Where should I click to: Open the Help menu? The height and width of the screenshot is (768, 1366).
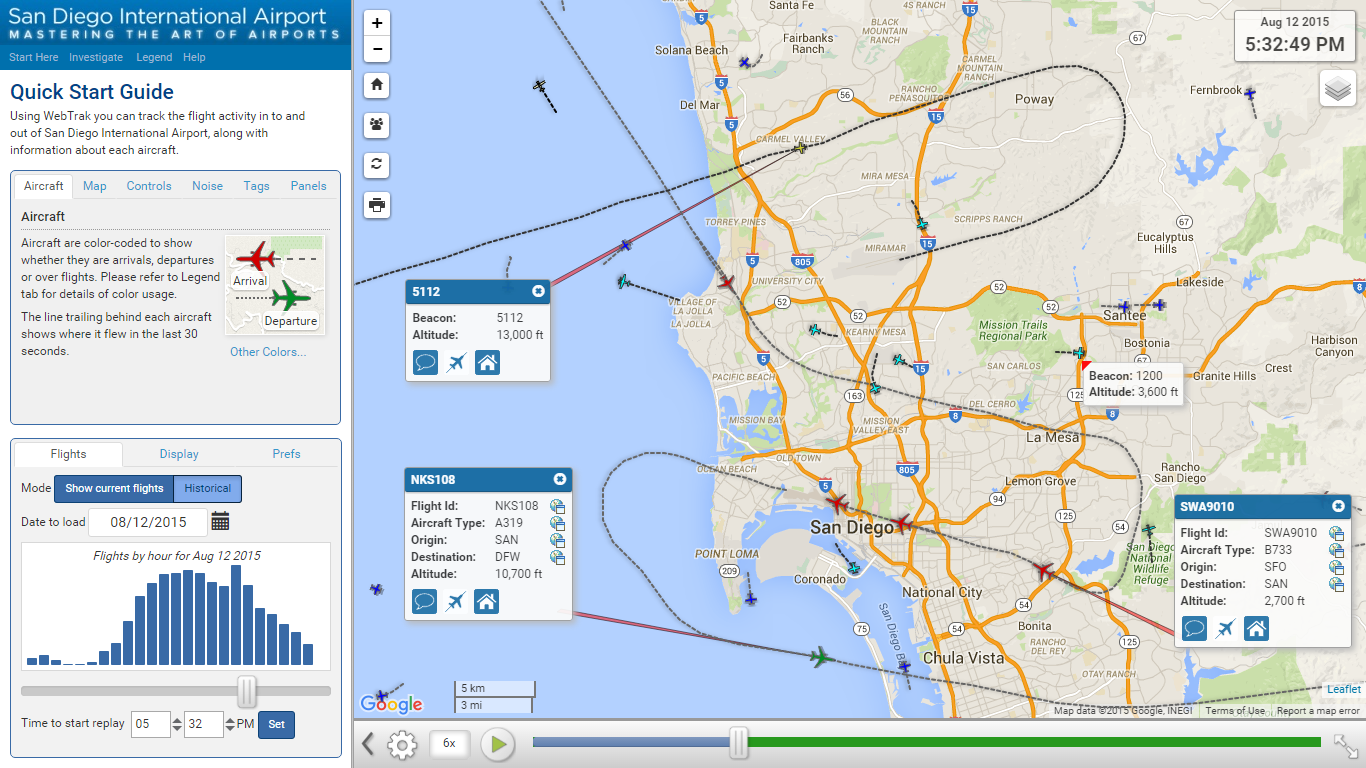coord(194,57)
